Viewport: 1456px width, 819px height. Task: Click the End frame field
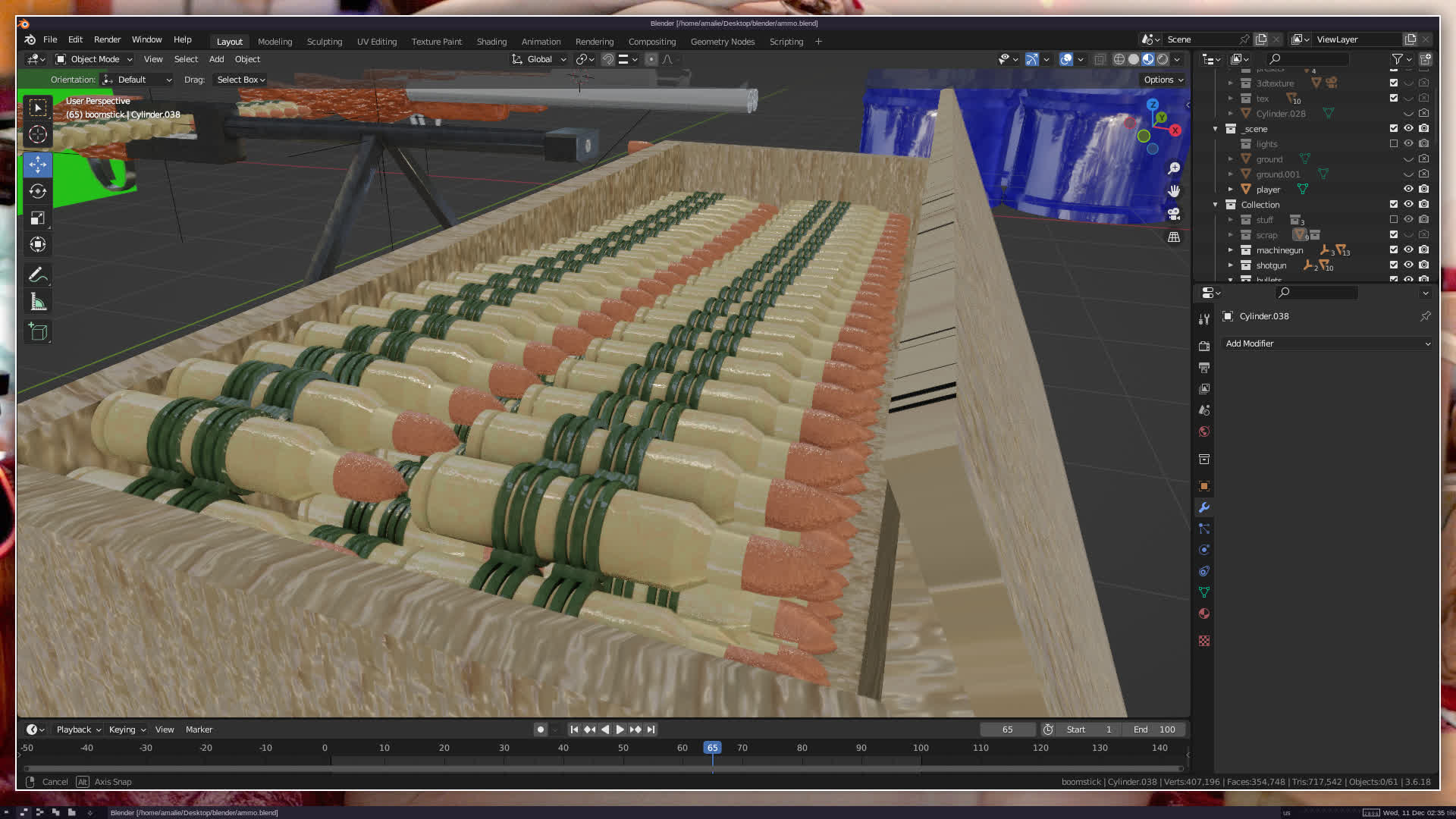pyautogui.click(x=1154, y=730)
